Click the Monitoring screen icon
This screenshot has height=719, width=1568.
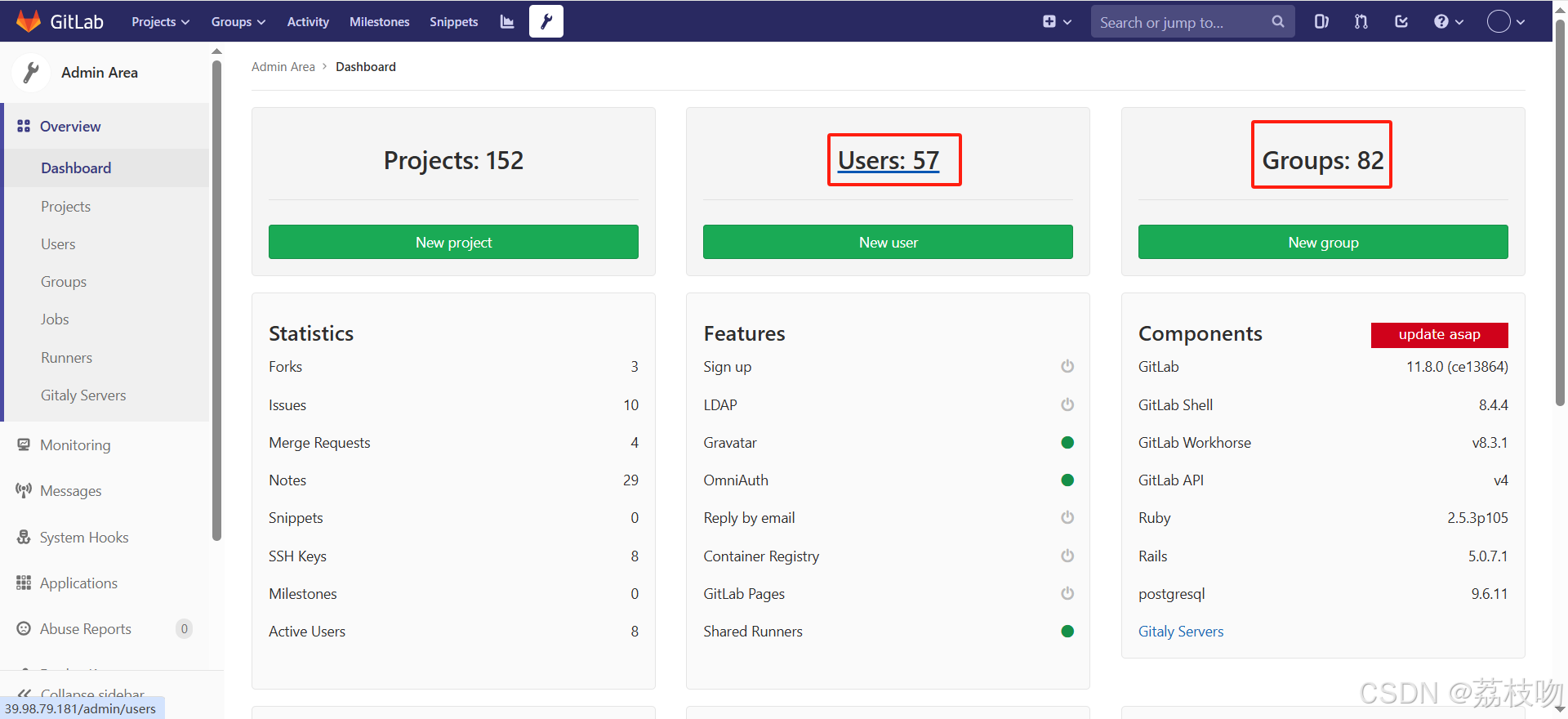24,444
